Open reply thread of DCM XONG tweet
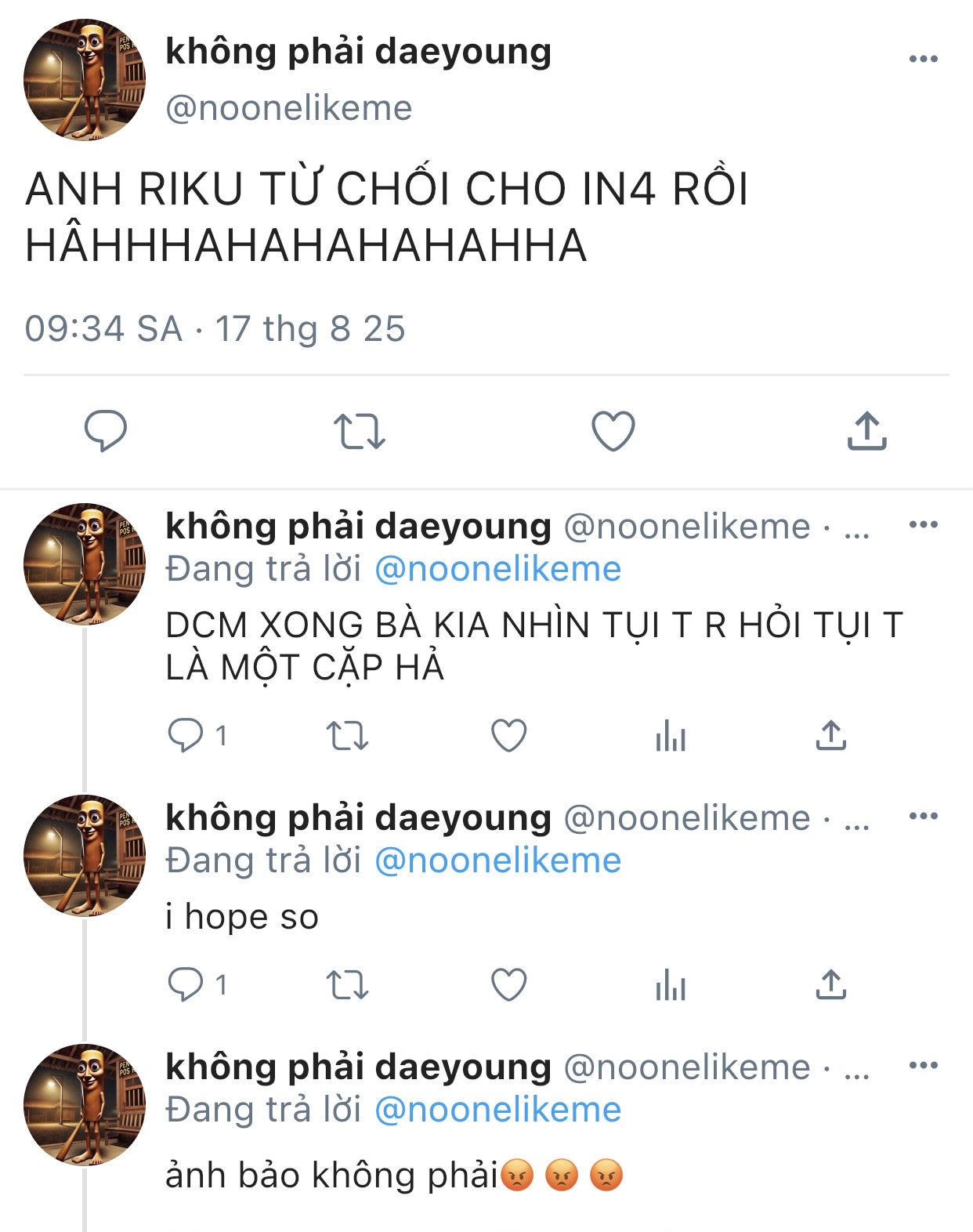The width and height of the screenshot is (973, 1232). [x=197, y=735]
